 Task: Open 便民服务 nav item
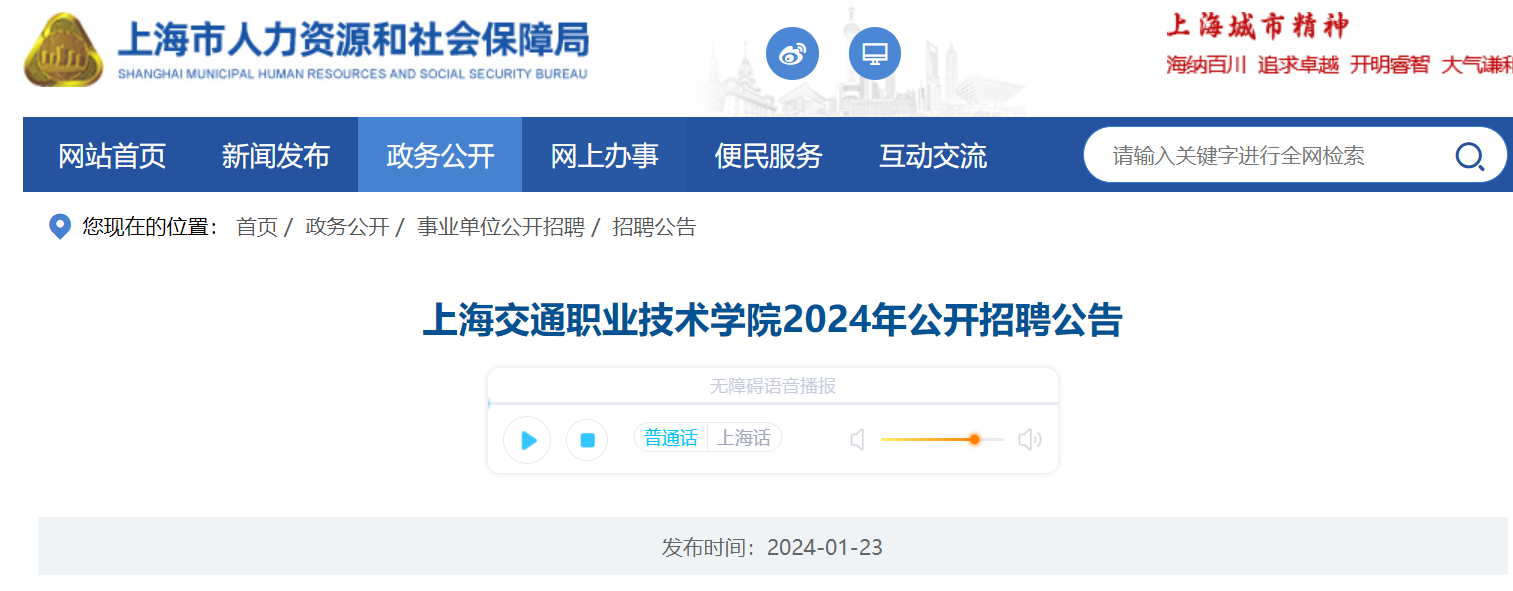click(x=768, y=156)
